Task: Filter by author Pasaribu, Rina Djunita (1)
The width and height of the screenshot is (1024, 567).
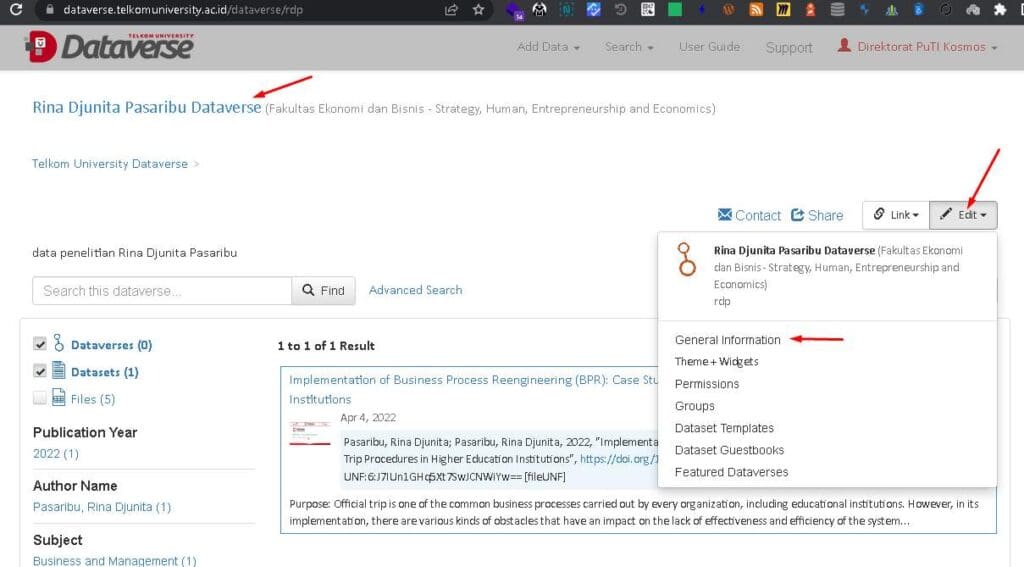Action: [102, 507]
